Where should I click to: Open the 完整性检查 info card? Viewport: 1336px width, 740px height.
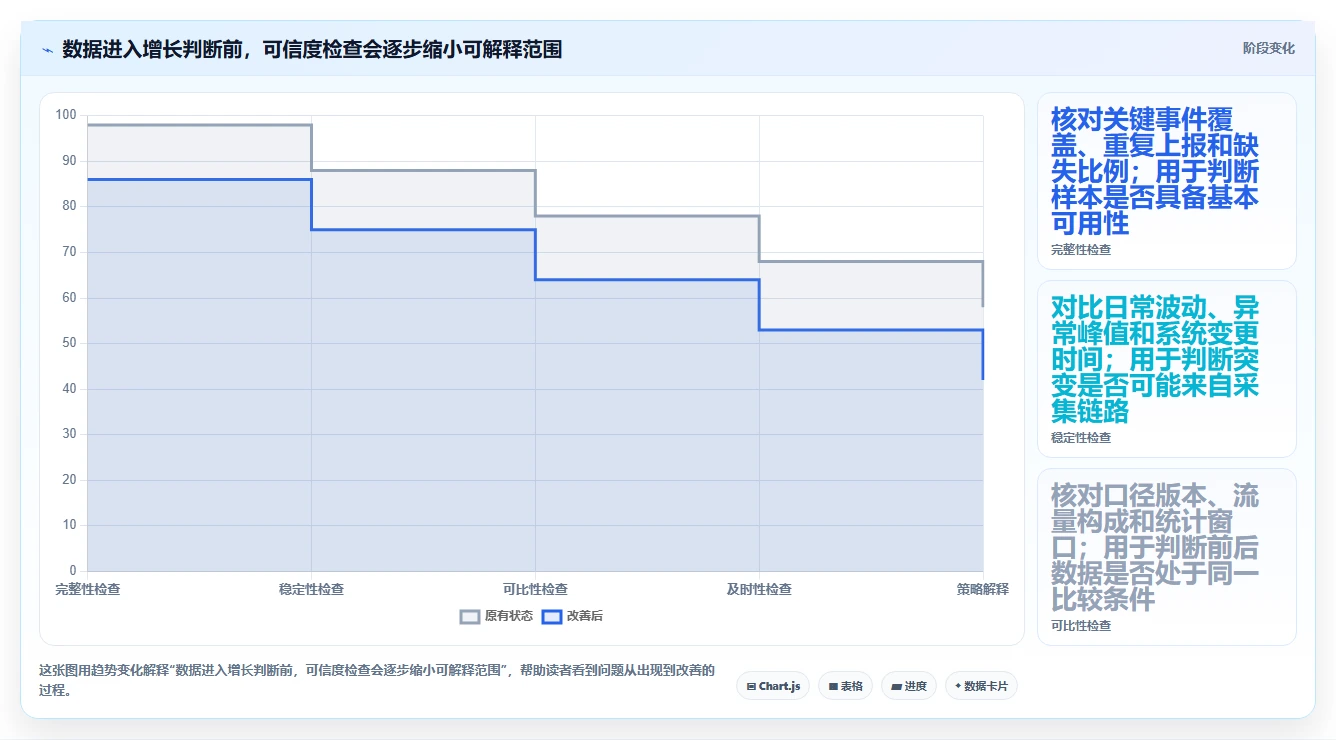[1166, 181]
